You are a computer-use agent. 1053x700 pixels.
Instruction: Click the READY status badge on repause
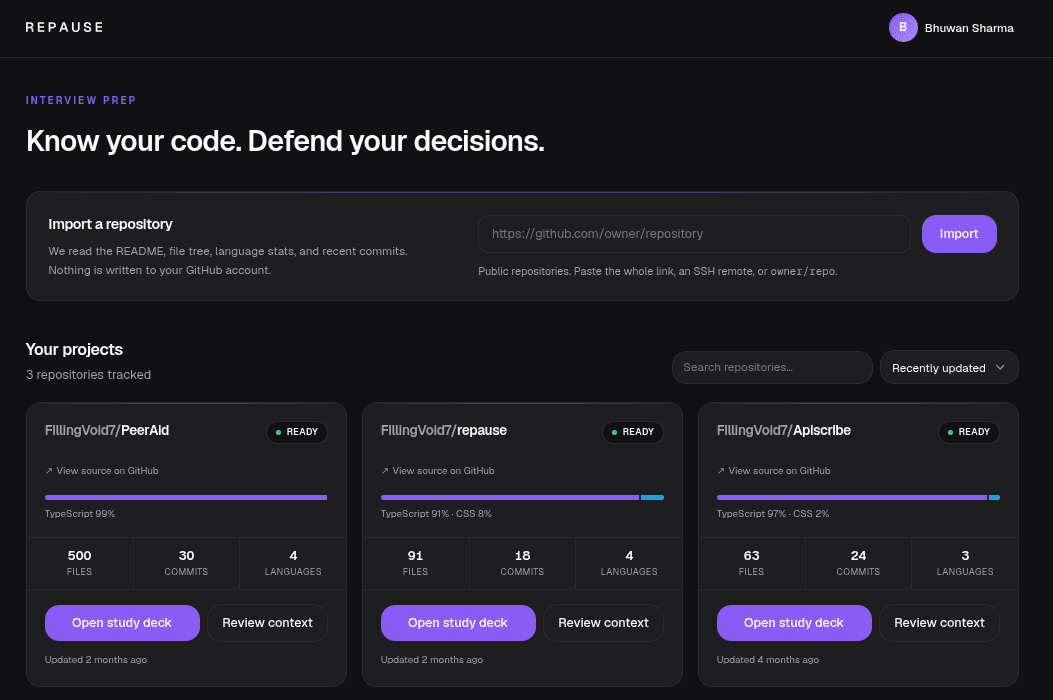tap(633, 432)
